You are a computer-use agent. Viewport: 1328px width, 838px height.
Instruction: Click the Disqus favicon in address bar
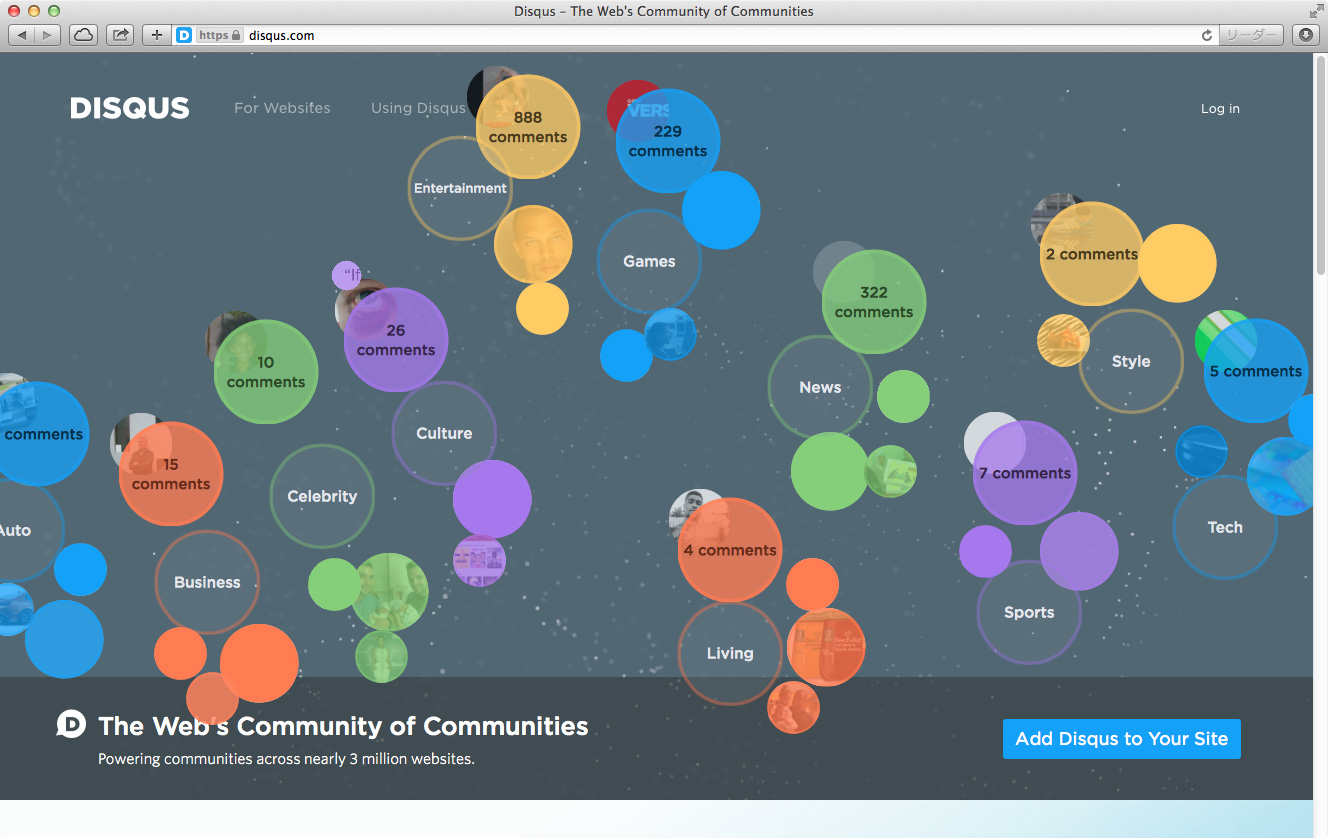184,35
